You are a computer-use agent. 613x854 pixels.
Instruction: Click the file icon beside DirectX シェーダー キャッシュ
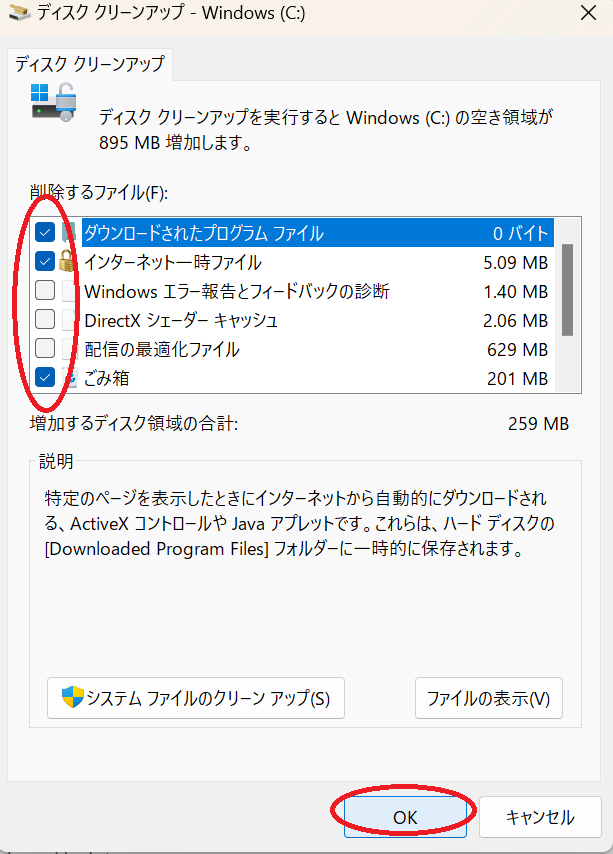pyautogui.click(x=69, y=320)
